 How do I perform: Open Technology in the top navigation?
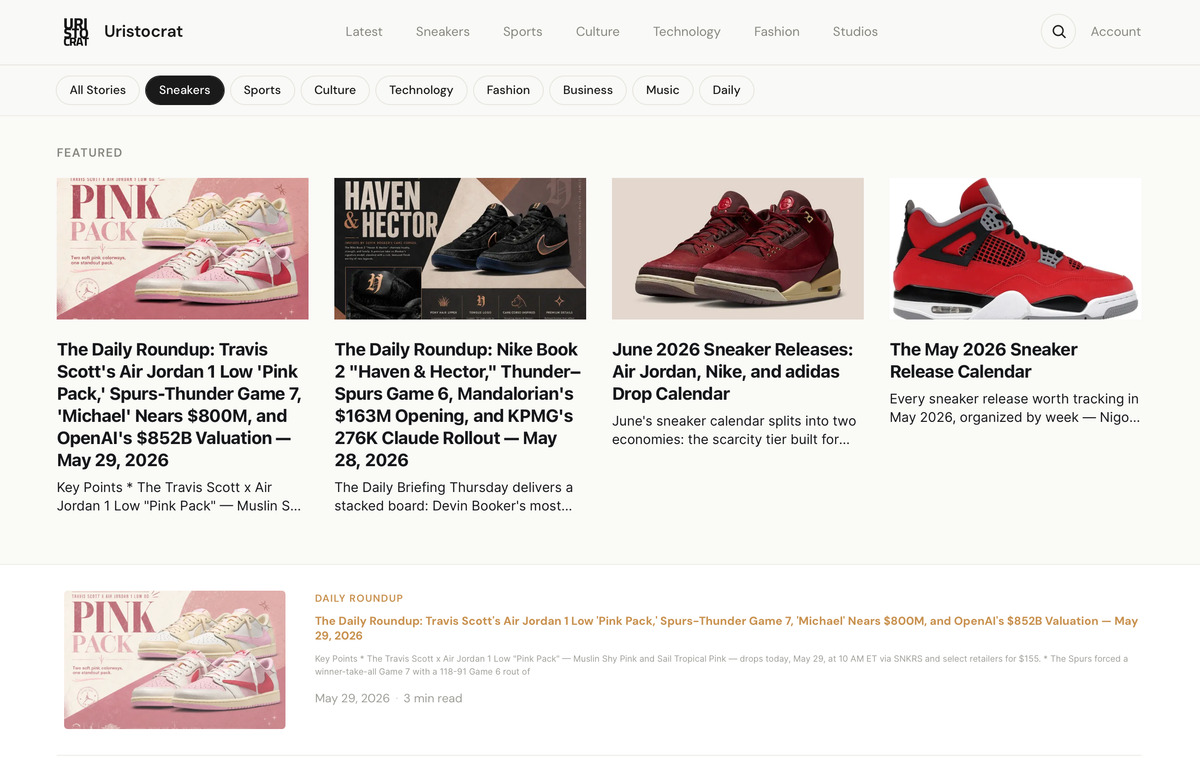tap(687, 32)
